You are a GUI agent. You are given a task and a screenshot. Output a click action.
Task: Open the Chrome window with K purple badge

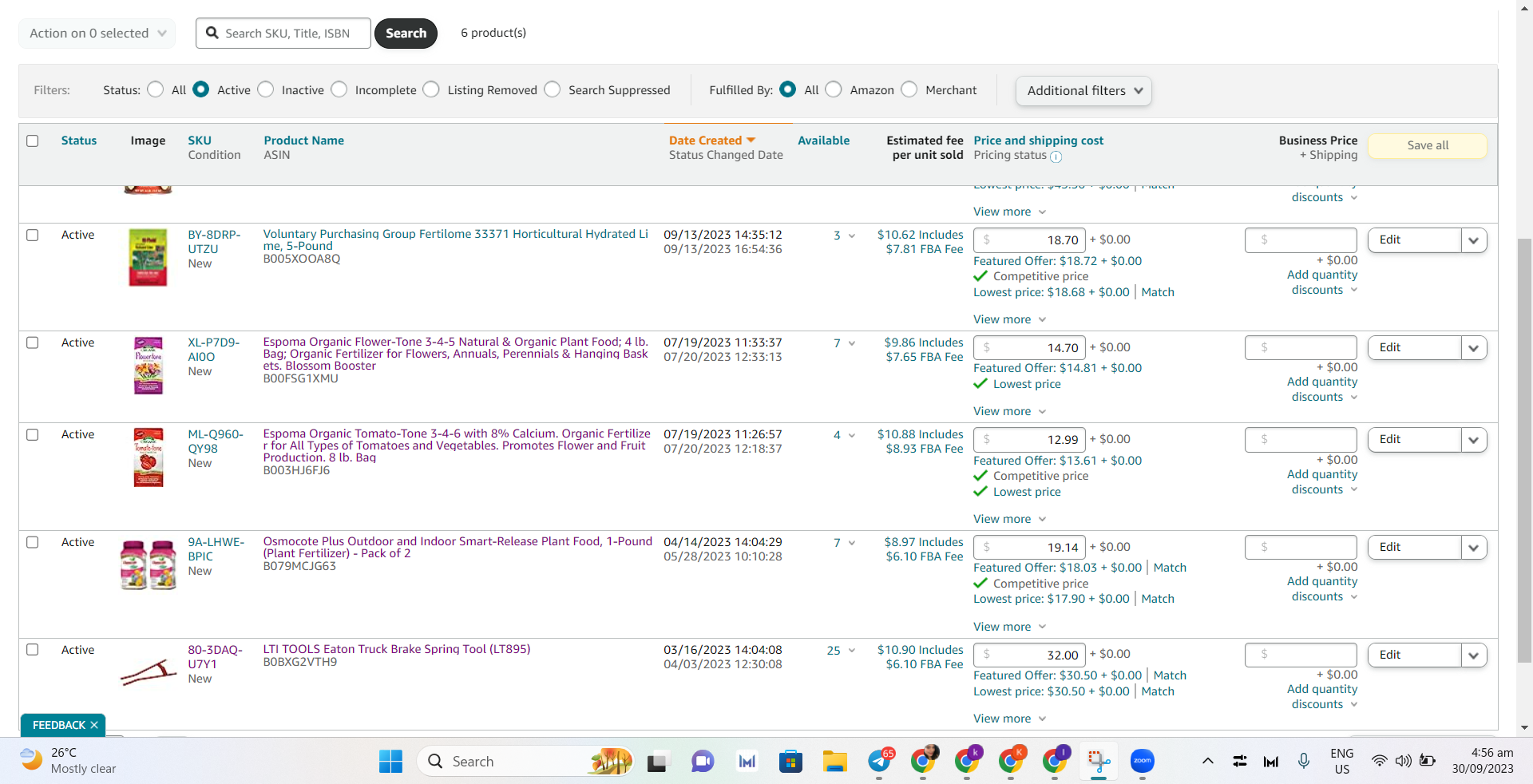[967, 760]
